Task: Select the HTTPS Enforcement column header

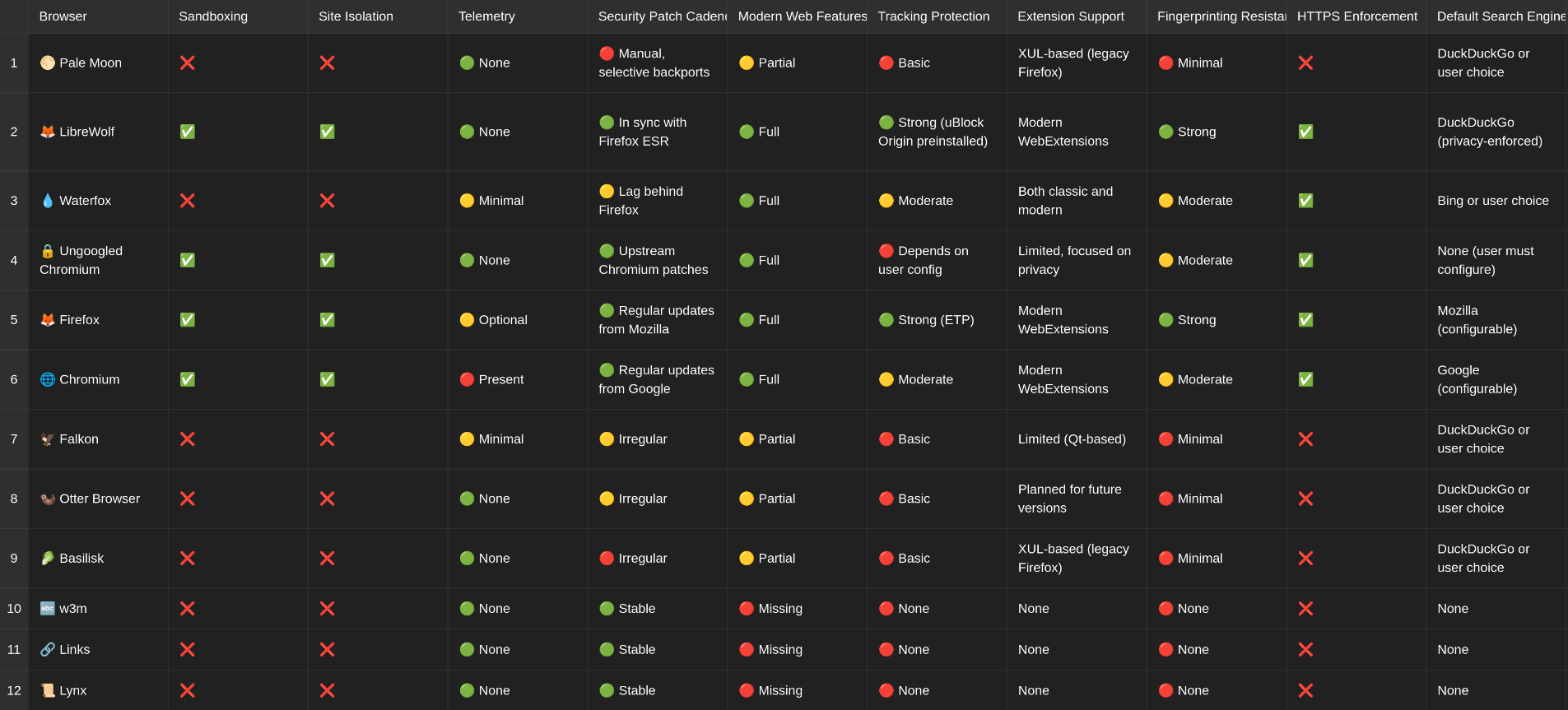Action: coord(1356,16)
